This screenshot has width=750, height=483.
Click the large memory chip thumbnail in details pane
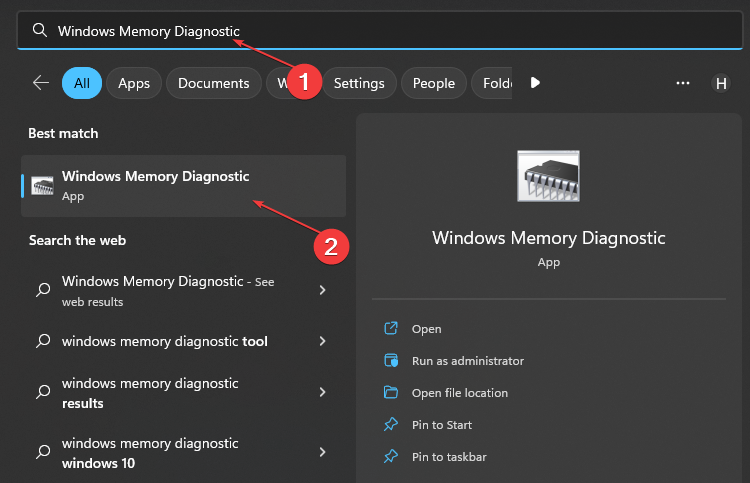coord(548,176)
